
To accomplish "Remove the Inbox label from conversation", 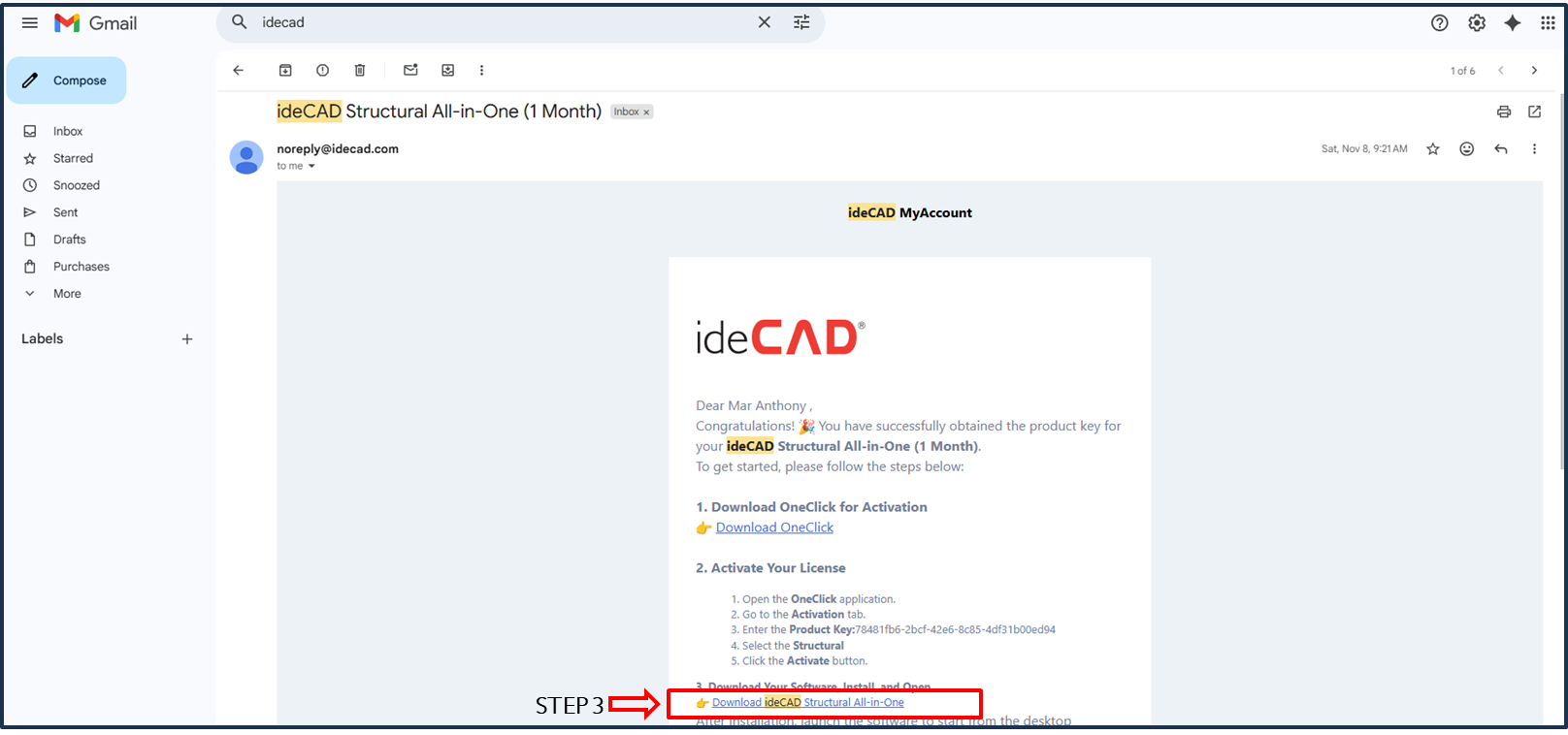I will [x=646, y=112].
